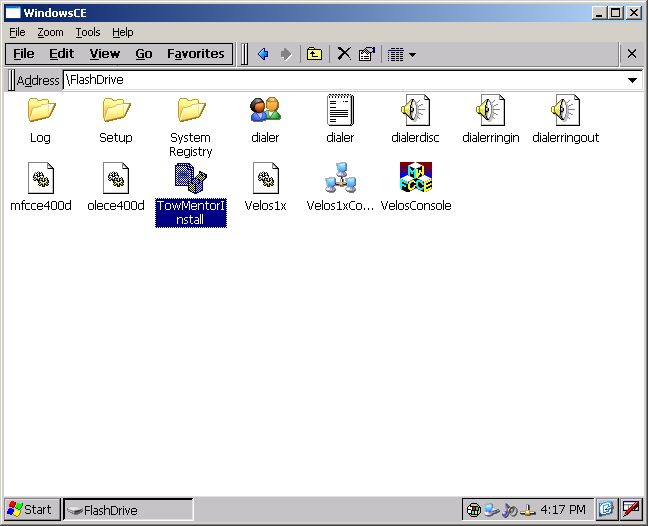Click the WindowsCE title bar icon
648x526 pixels.
13,13
